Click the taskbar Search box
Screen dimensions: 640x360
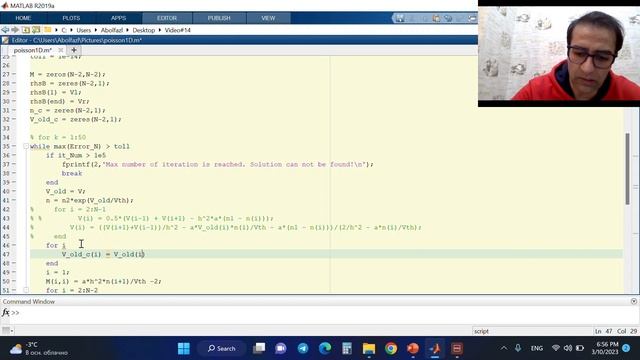(x=222, y=349)
